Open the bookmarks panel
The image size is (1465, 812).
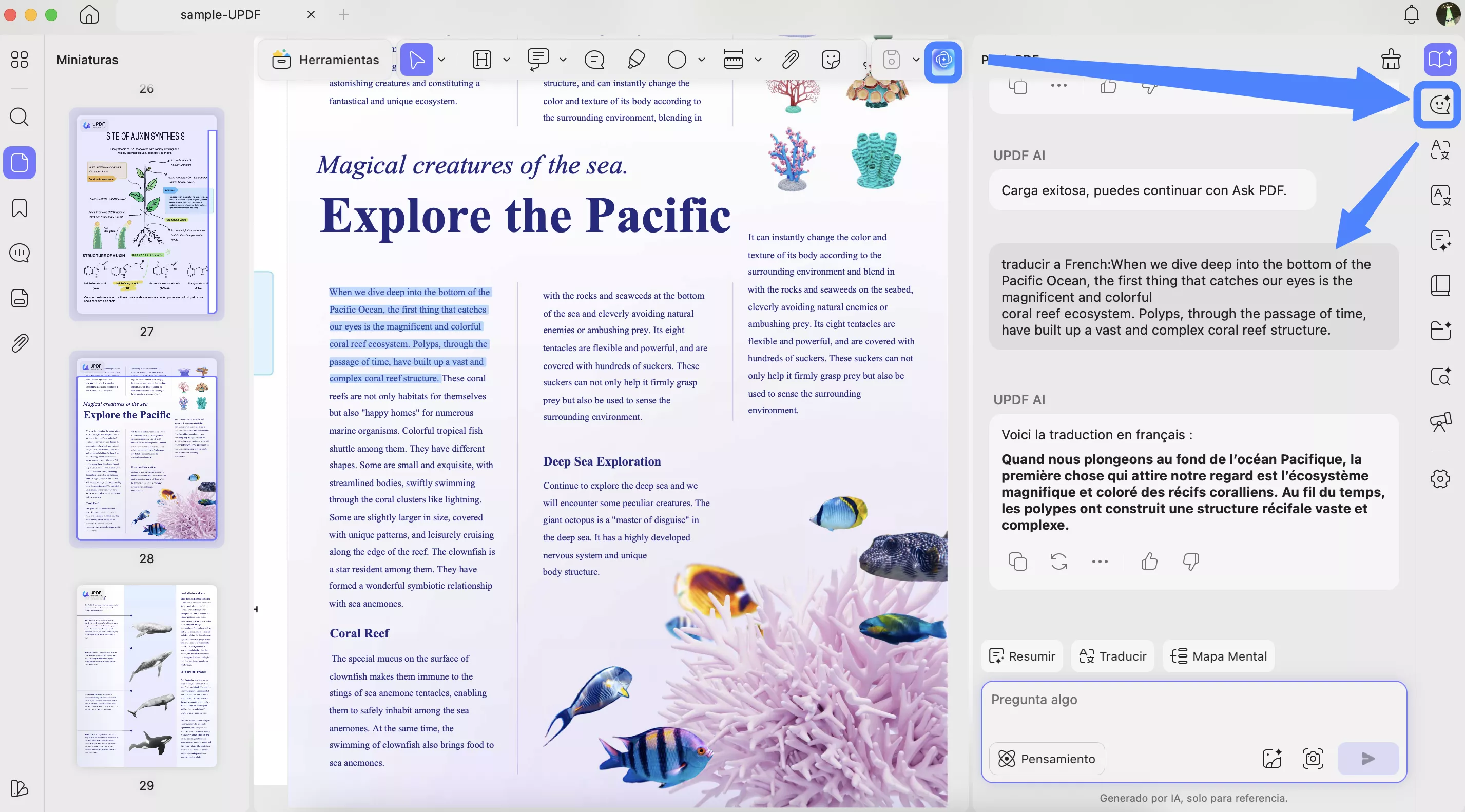click(x=20, y=208)
